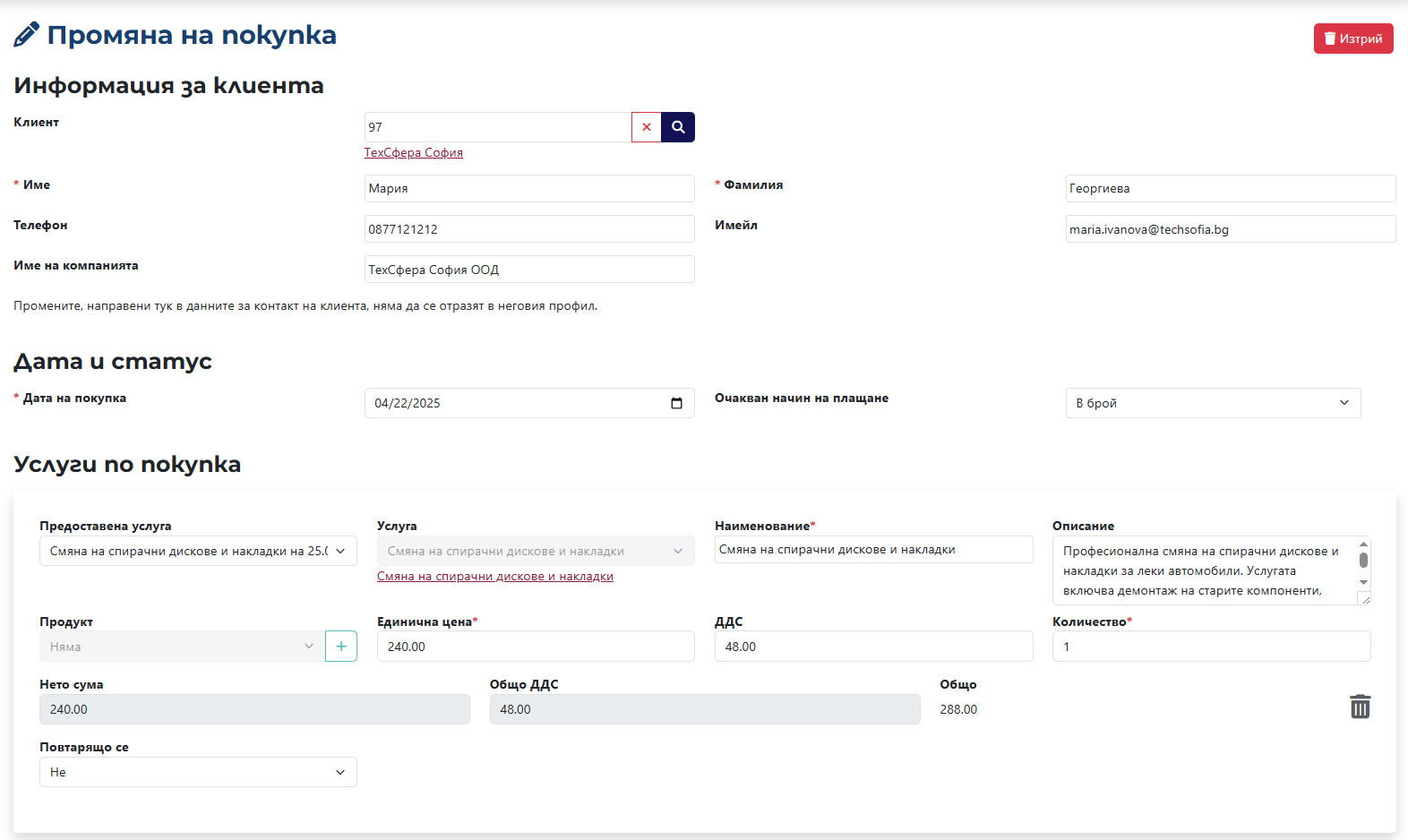The image size is (1408, 840).
Task: Click the Дата и статус heading
Action: [x=113, y=361]
